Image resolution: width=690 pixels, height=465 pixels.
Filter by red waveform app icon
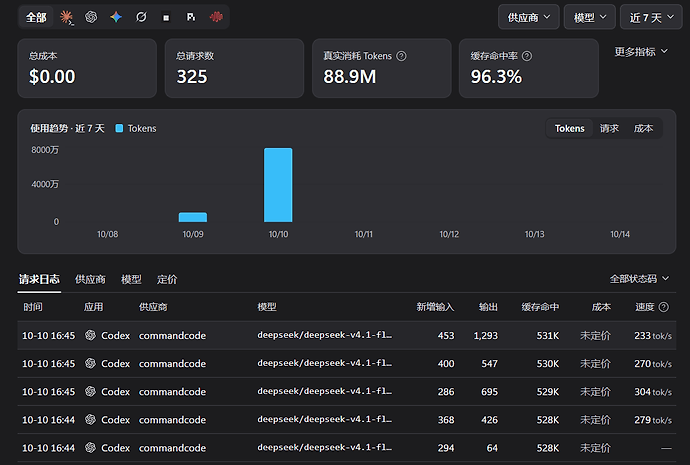216,17
